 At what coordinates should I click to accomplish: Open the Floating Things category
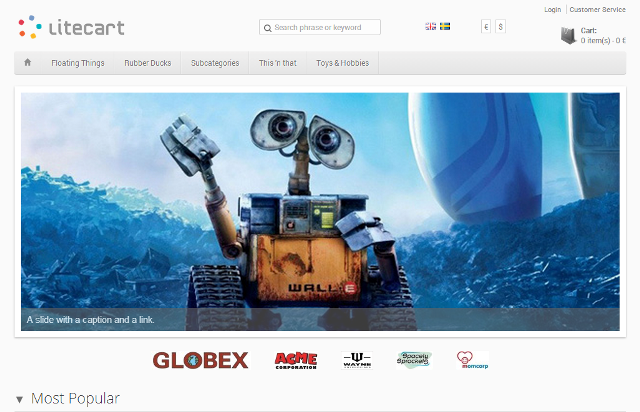(78, 63)
